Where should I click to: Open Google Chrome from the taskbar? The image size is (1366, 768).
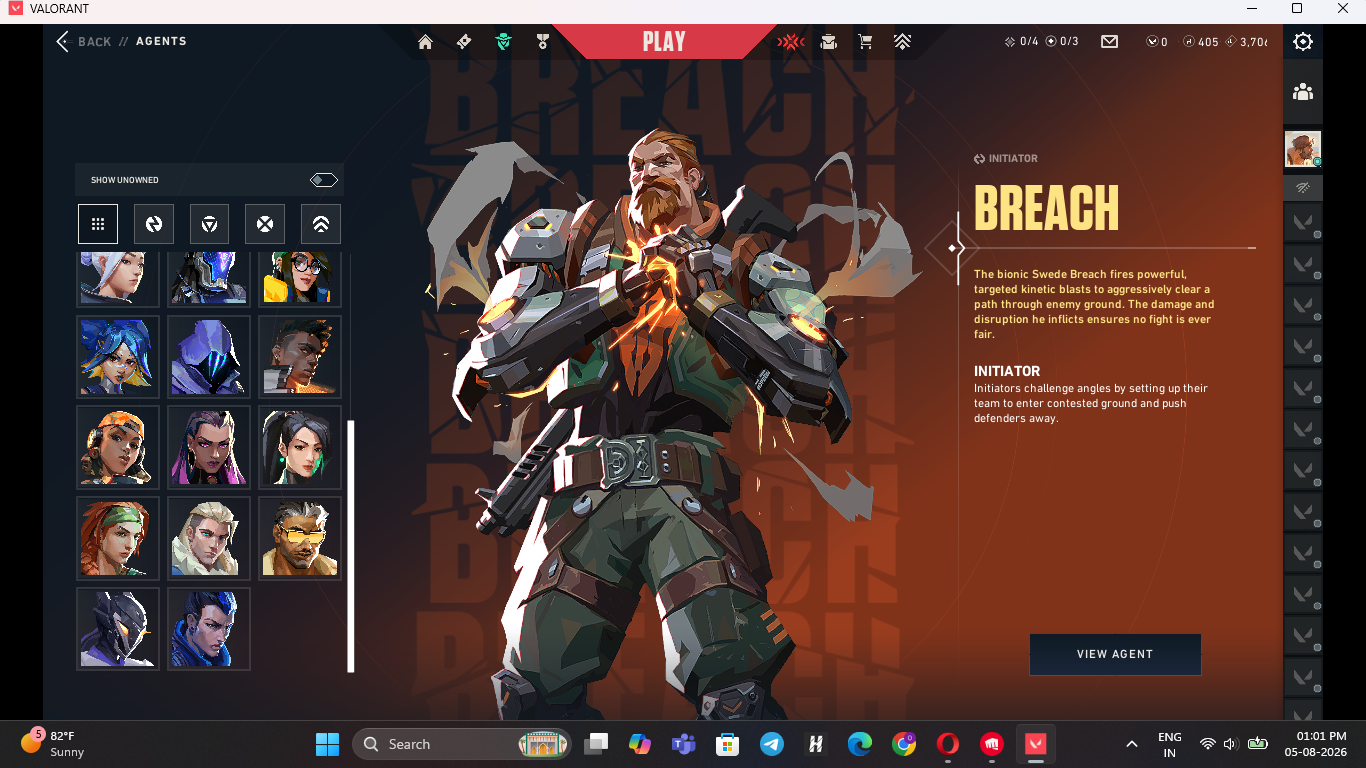tap(904, 744)
